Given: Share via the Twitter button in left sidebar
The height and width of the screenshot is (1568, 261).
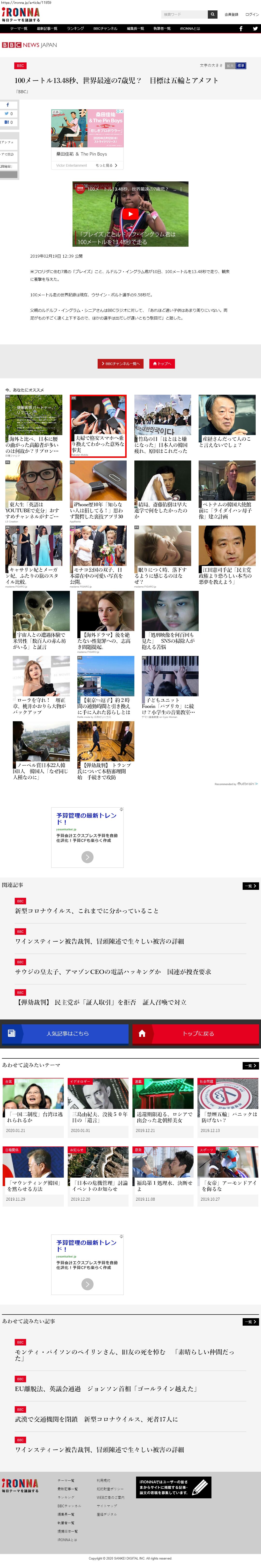Looking at the screenshot, I should [x=8, y=113].
